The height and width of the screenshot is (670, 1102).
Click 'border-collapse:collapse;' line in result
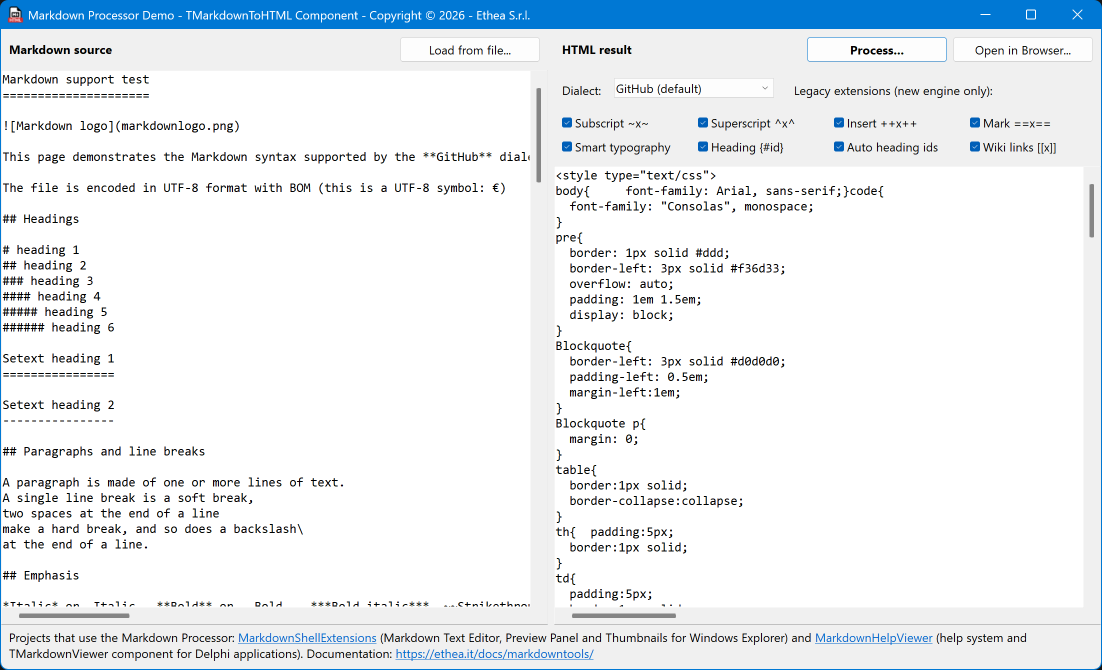tap(656, 501)
